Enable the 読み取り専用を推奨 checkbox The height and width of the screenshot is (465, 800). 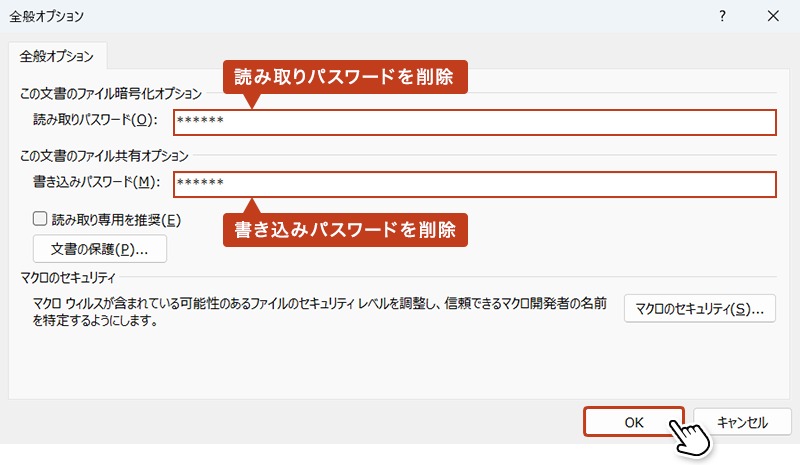point(40,219)
